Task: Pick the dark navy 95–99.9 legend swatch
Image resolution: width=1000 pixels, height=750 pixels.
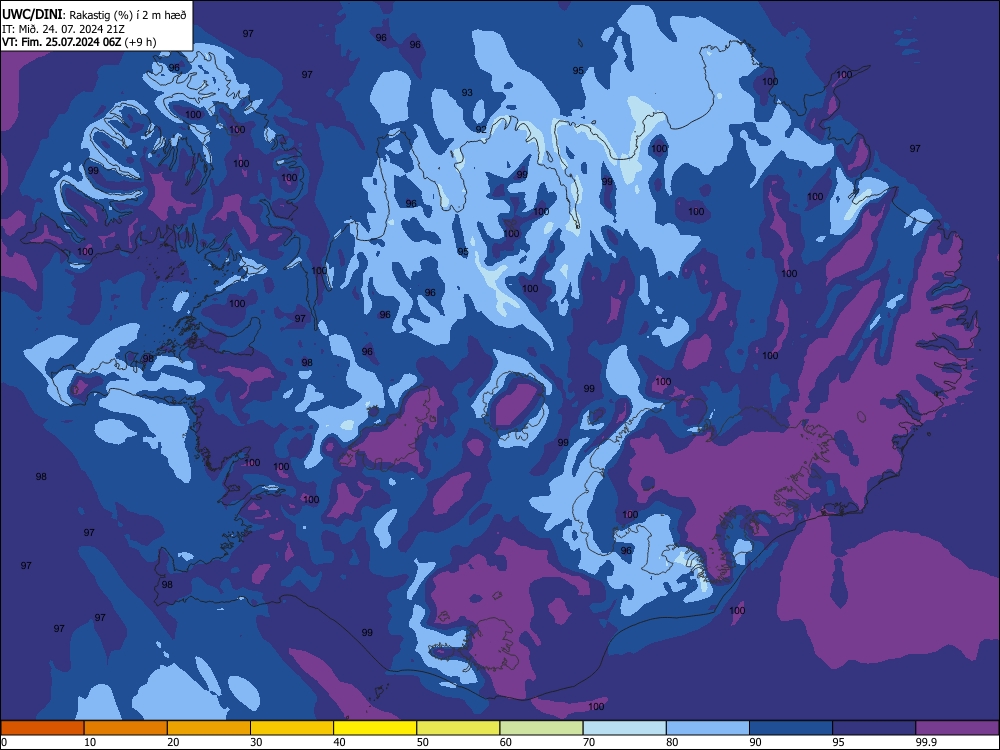Action: (x=874, y=728)
